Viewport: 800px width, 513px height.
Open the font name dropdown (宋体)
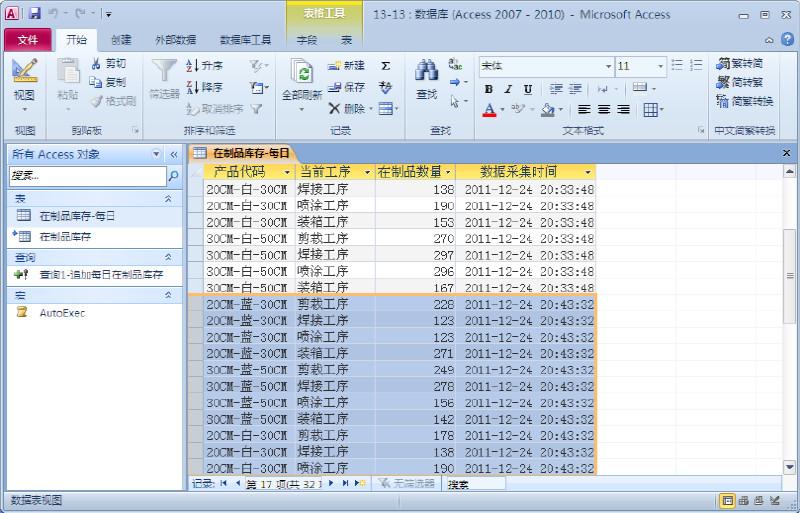coord(608,66)
